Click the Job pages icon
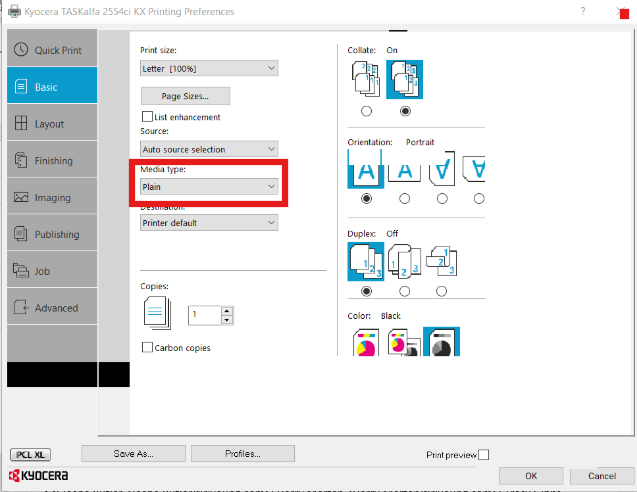Image resolution: width=637 pixels, height=492 pixels. coord(21,270)
